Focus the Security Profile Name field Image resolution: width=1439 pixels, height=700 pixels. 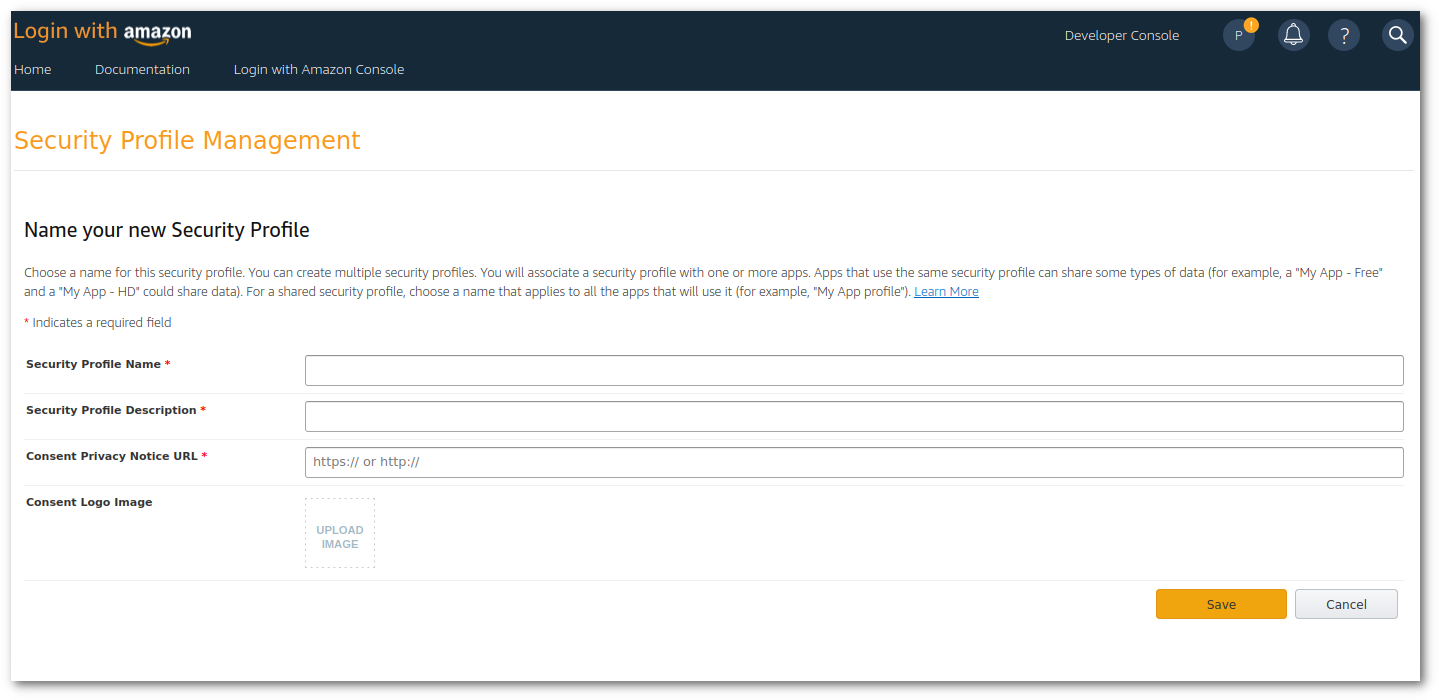(x=854, y=370)
